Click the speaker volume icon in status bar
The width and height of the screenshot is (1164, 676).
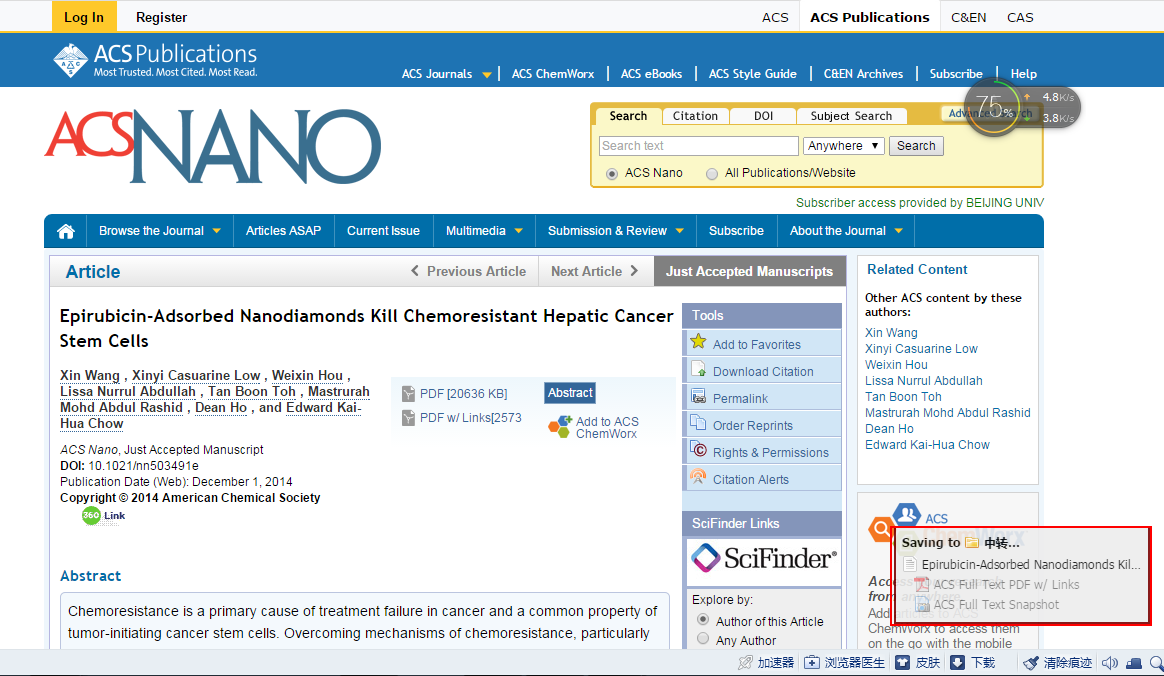[x=1110, y=663]
